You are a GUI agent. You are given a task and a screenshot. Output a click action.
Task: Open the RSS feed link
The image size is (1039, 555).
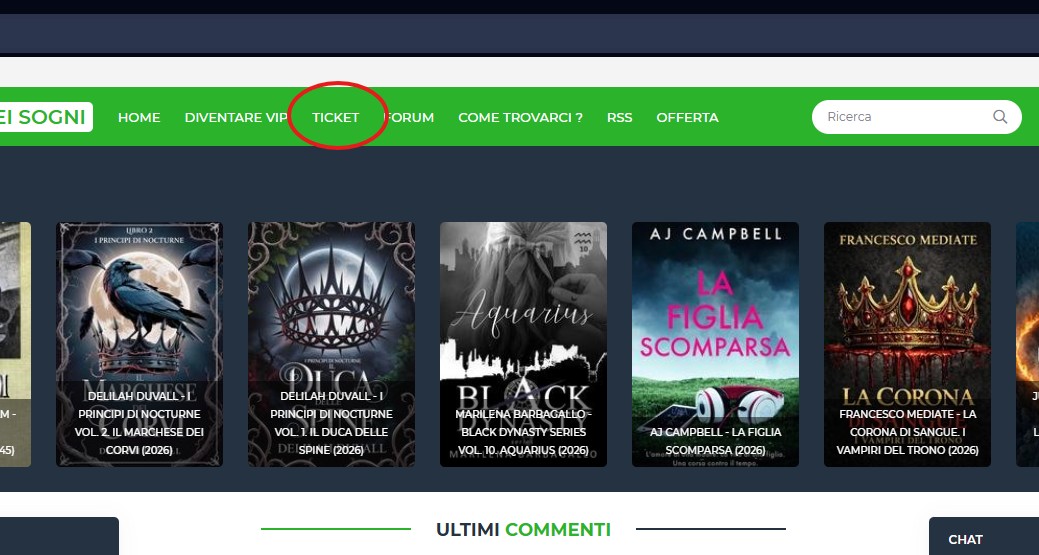click(620, 117)
